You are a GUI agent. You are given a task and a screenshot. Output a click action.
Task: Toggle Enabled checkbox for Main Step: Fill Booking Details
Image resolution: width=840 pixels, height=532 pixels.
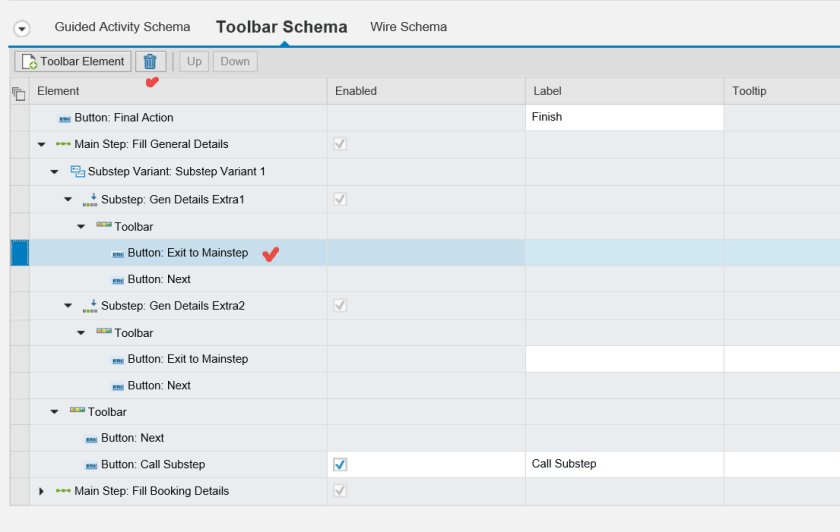[x=340, y=491]
